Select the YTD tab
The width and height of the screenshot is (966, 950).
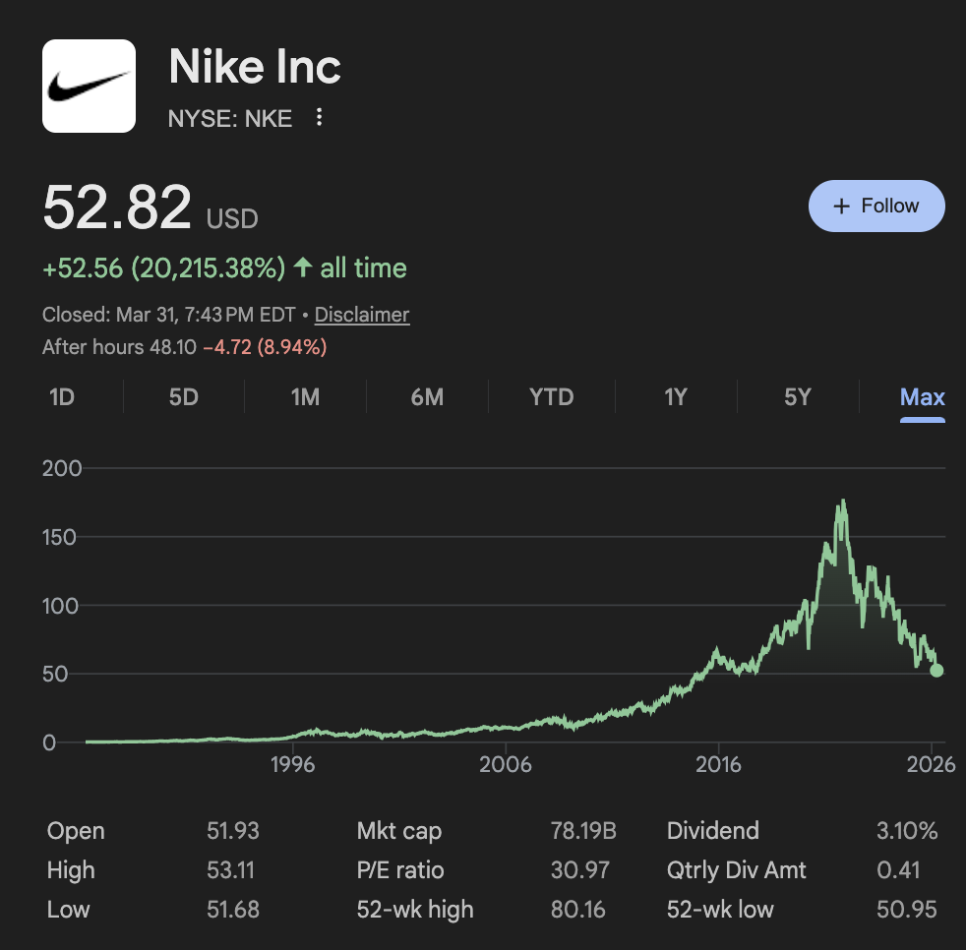point(551,397)
